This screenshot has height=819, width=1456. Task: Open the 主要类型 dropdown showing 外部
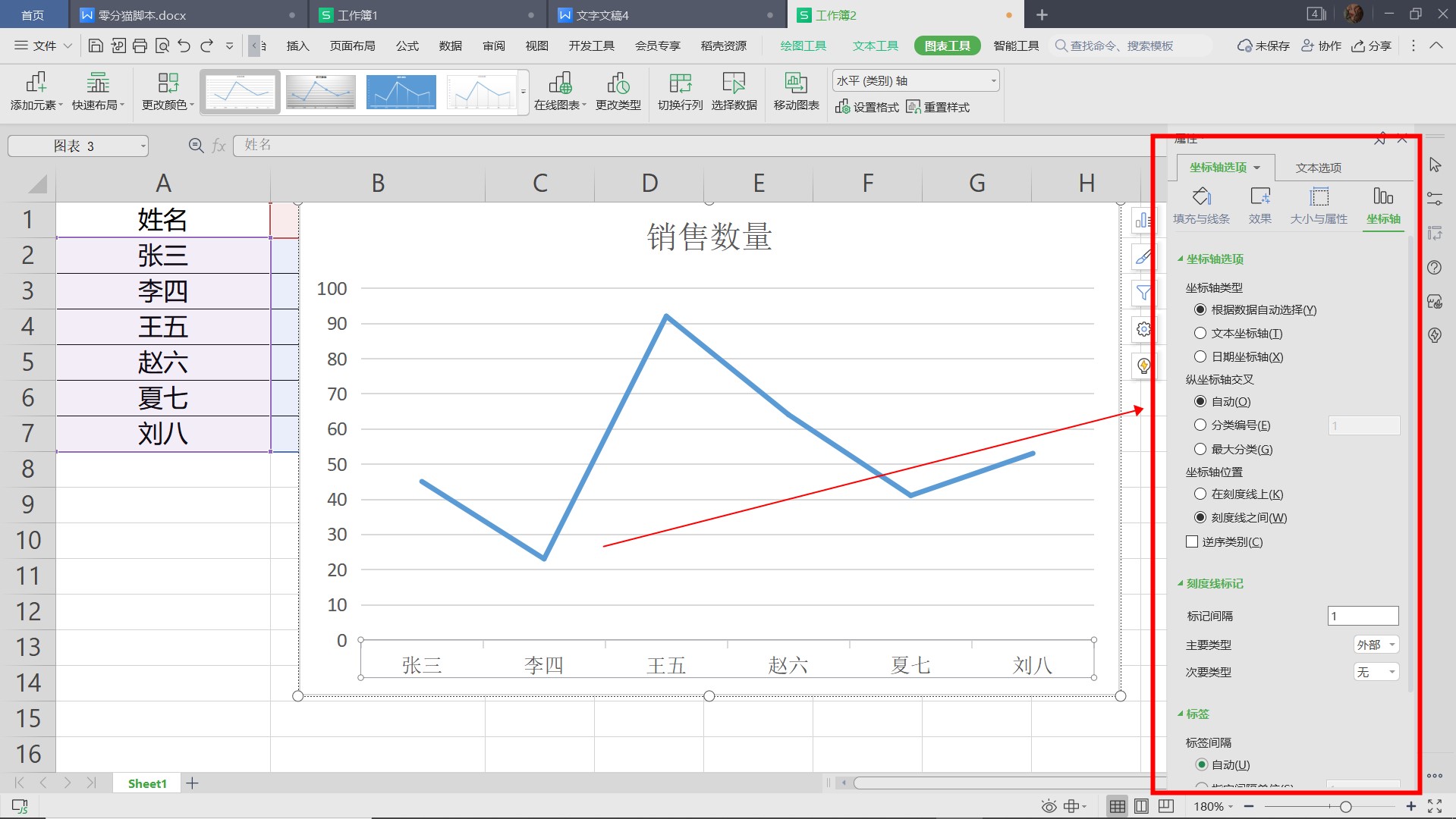1376,645
